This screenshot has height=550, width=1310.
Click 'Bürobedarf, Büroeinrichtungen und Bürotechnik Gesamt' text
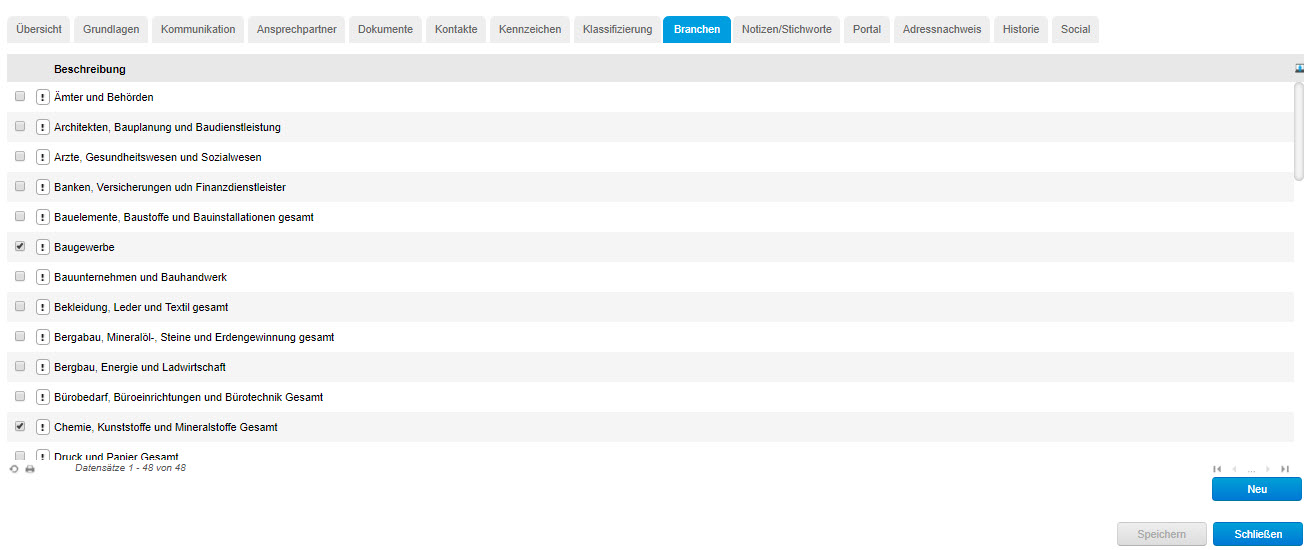click(x=189, y=397)
